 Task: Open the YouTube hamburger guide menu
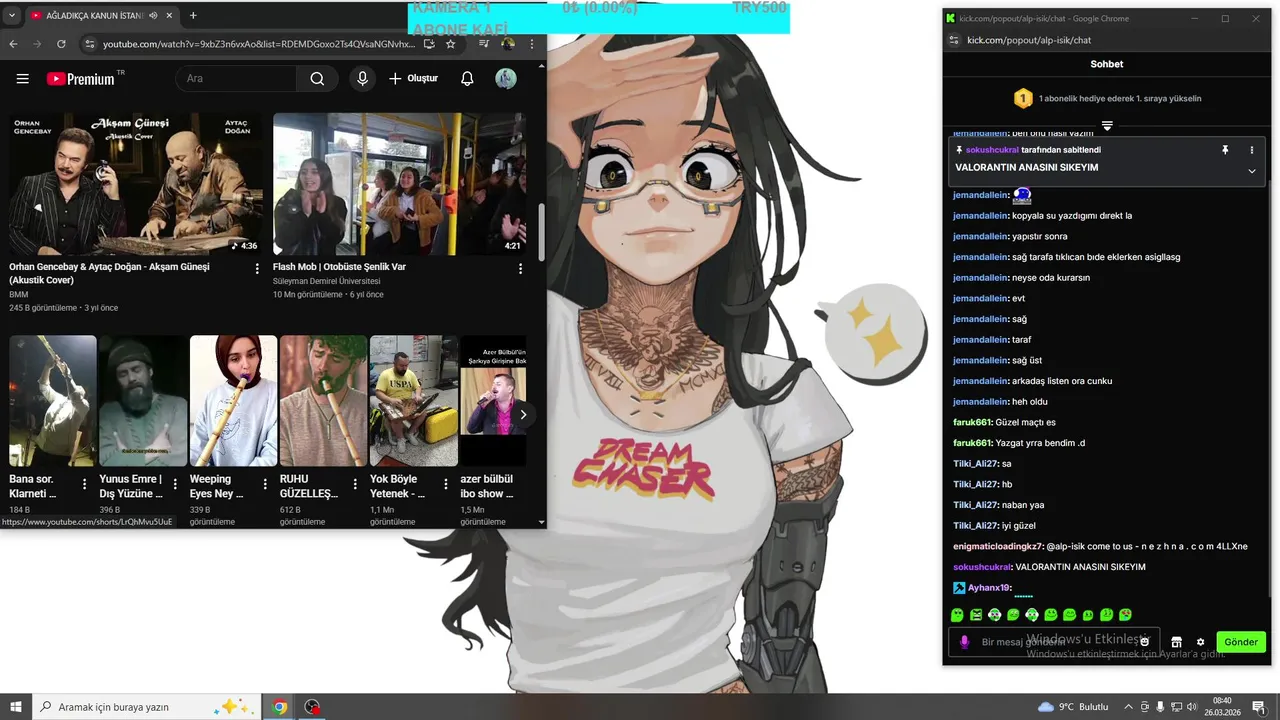22,79
